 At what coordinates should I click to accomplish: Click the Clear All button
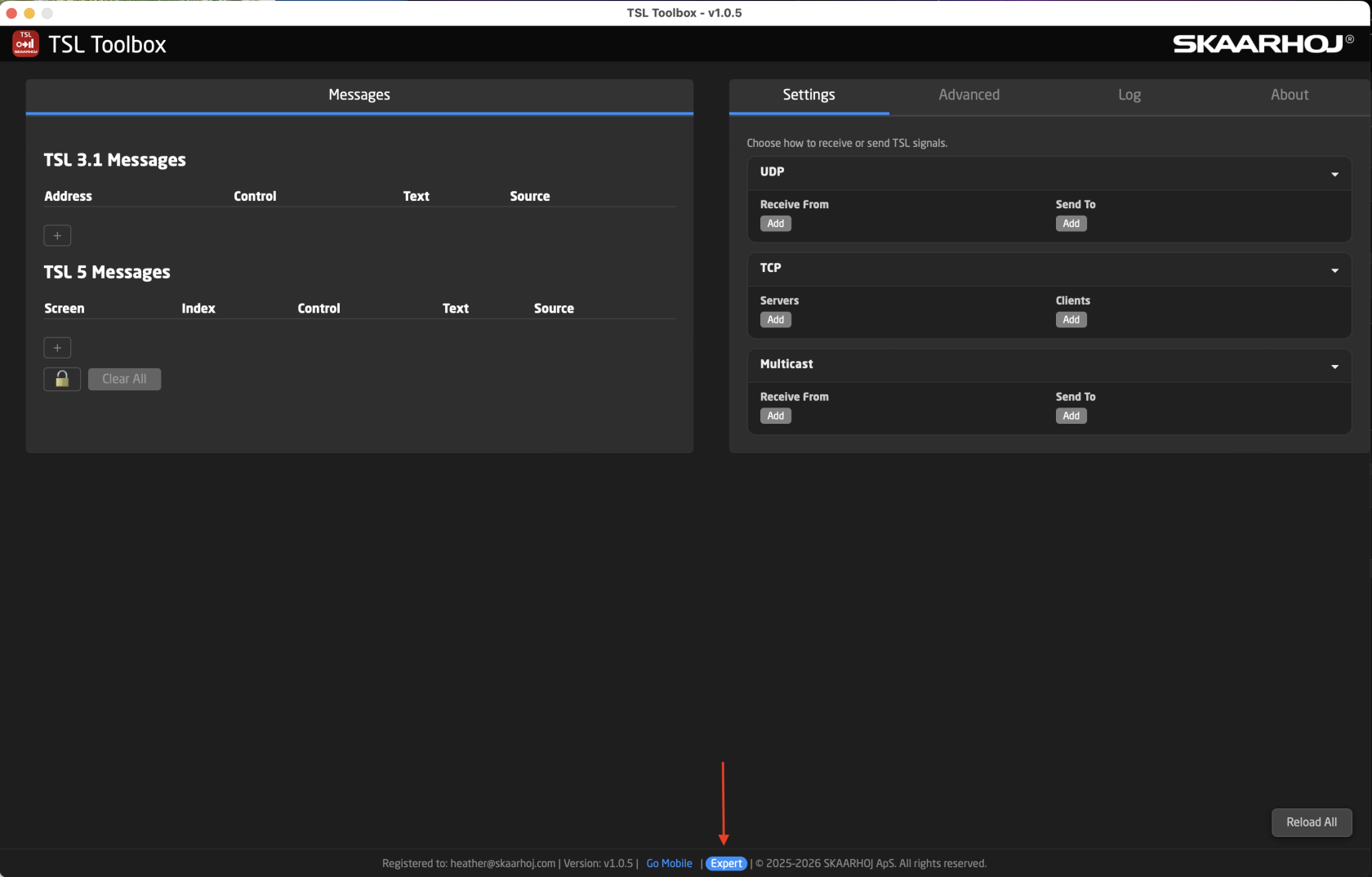124,379
